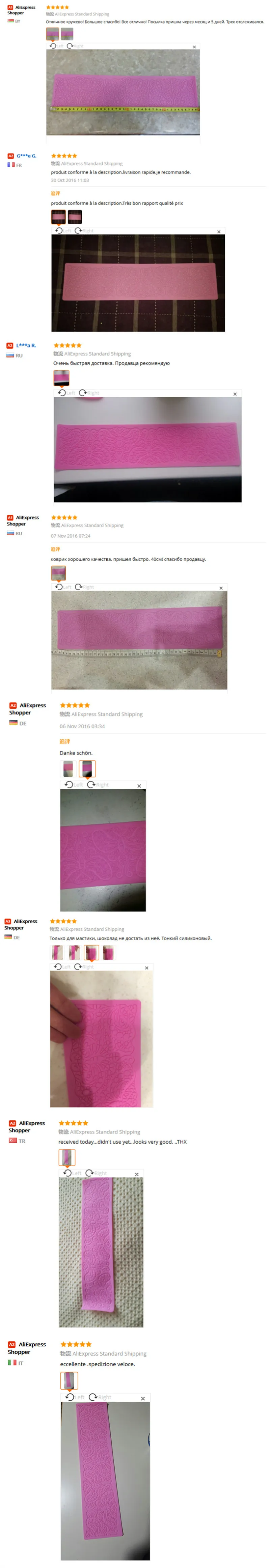
Task: Click the enlarged mat photo with yellow ruler
Action: coord(123,92)
